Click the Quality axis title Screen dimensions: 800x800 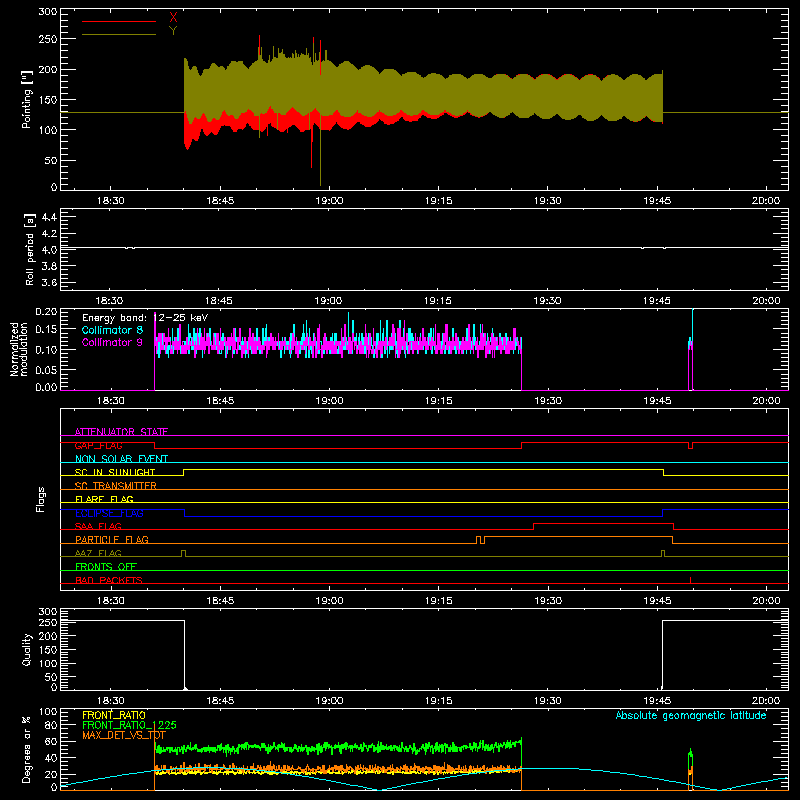(27, 649)
